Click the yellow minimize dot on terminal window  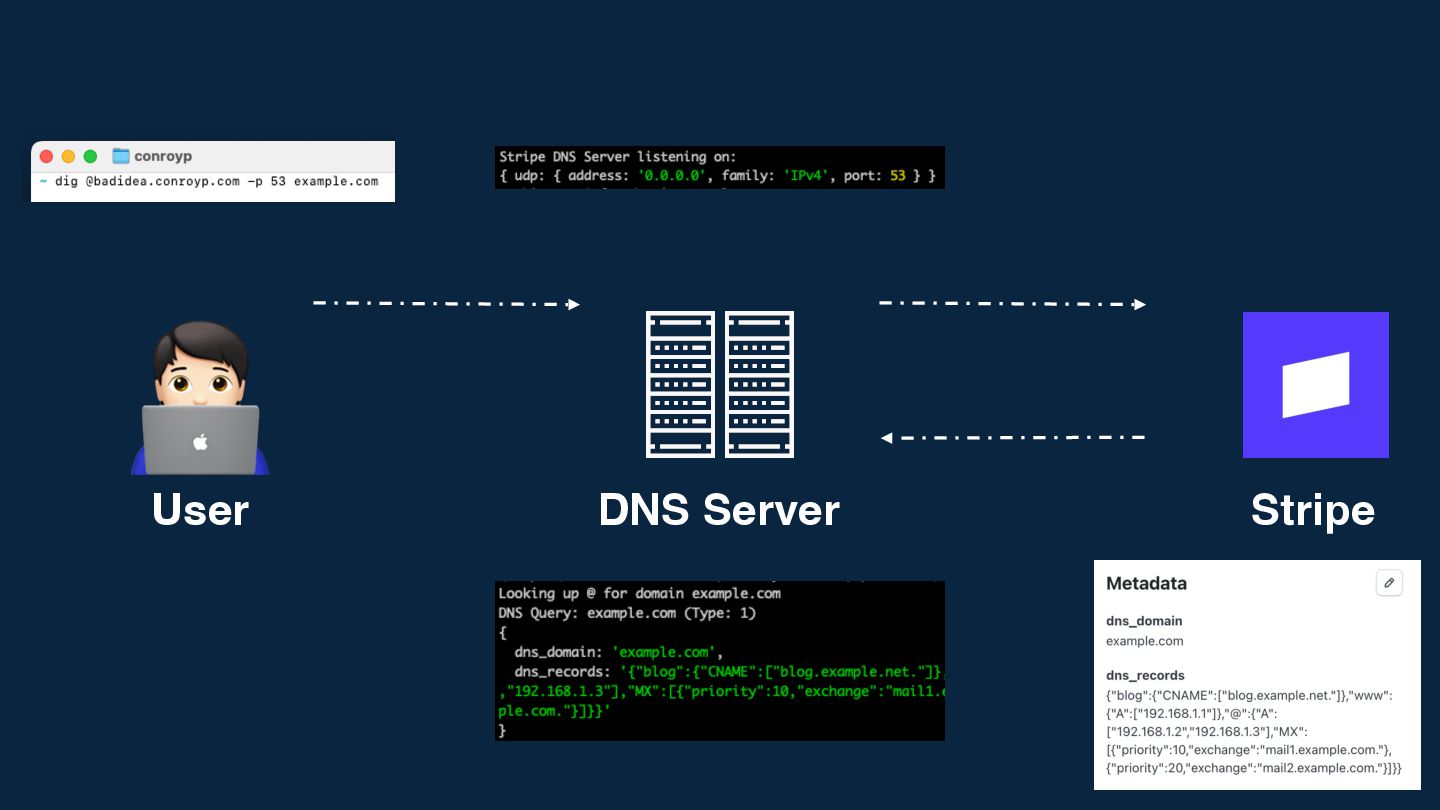(x=68, y=156)
